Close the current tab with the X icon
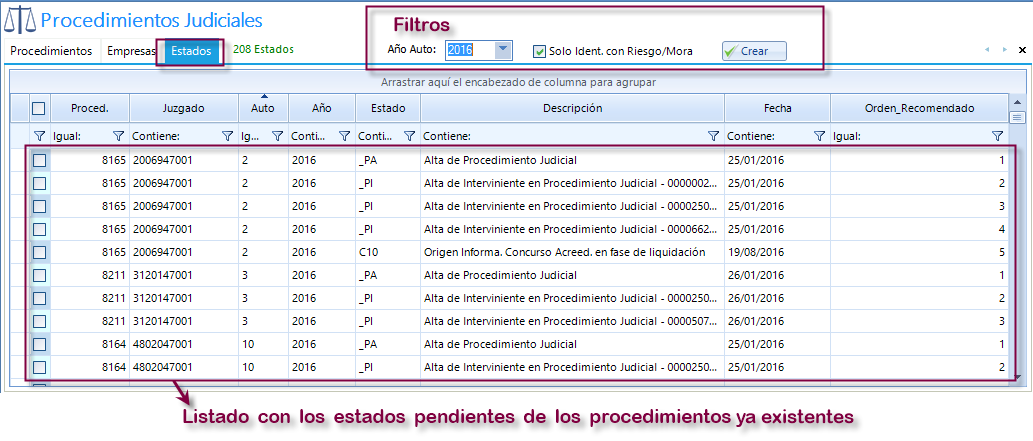 tap(1022, 49)
